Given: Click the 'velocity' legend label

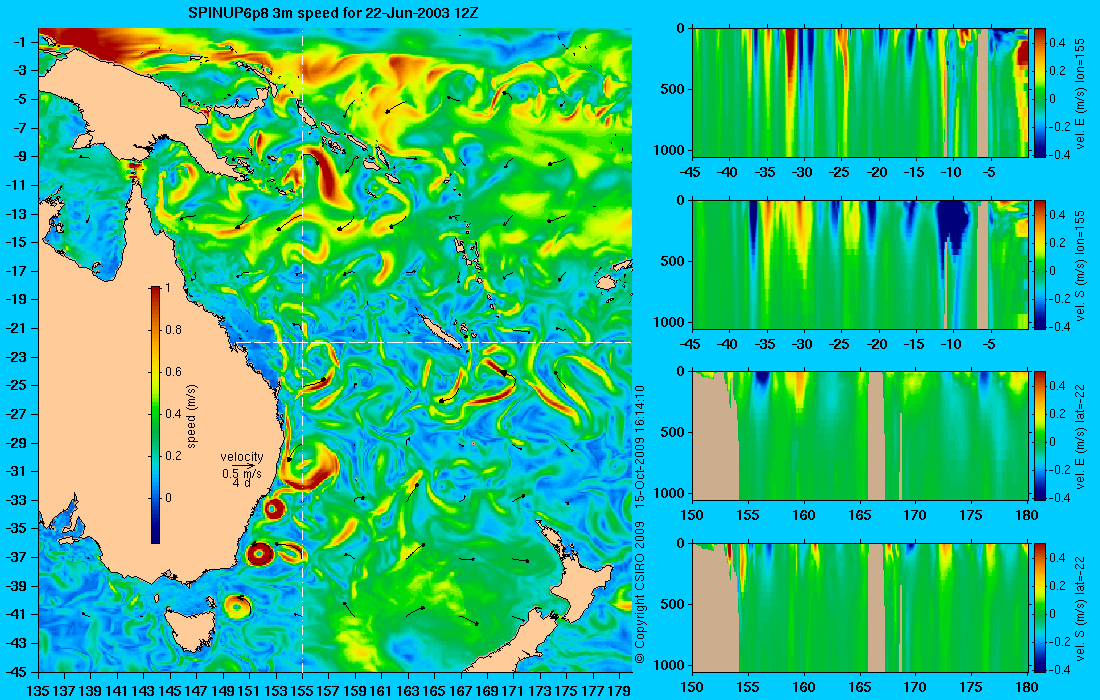Looking at the screenshot, I should 242,457.
